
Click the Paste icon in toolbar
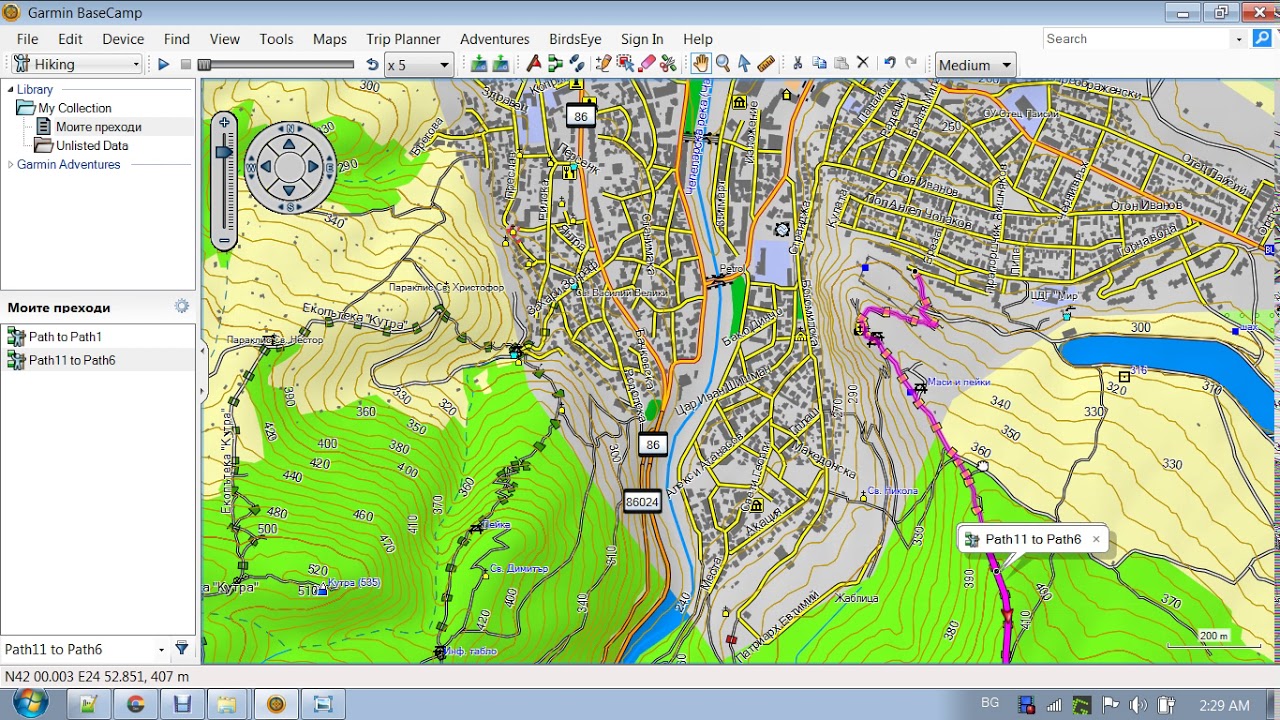click(x=841, y=64)
